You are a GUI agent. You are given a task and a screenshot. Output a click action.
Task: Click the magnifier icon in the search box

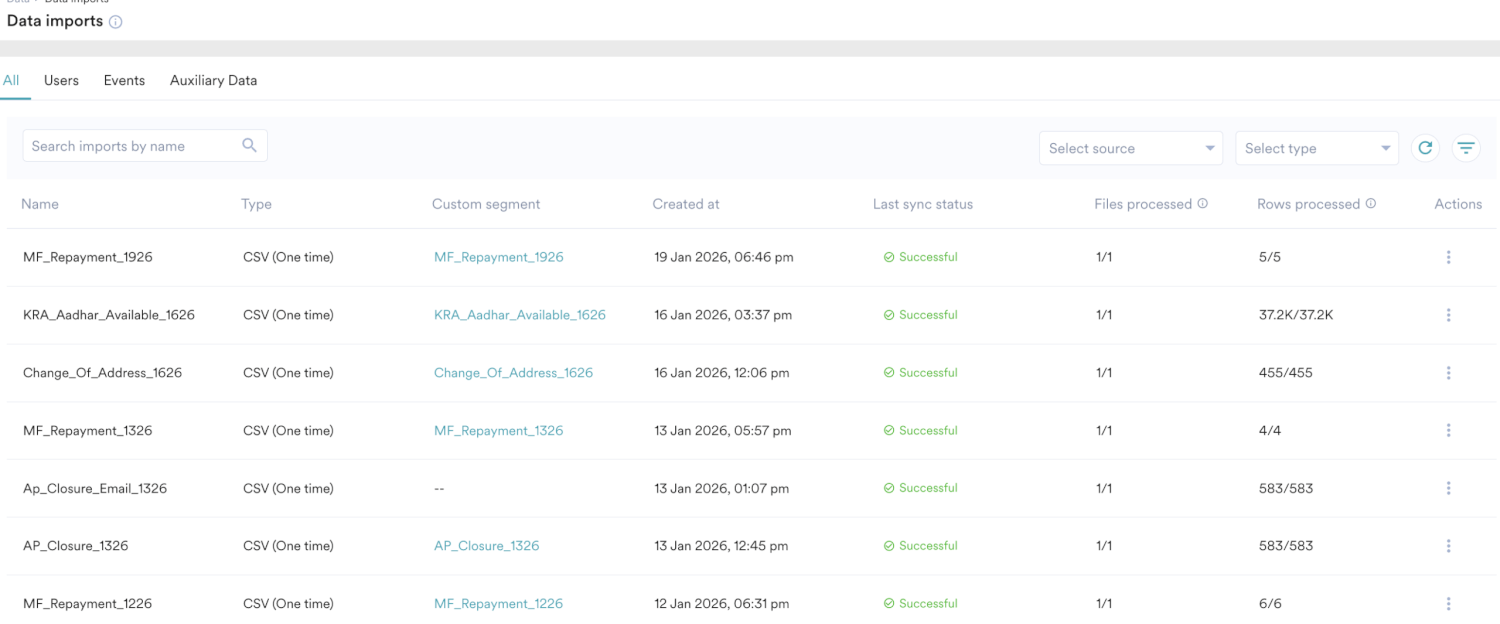point(250,146)
